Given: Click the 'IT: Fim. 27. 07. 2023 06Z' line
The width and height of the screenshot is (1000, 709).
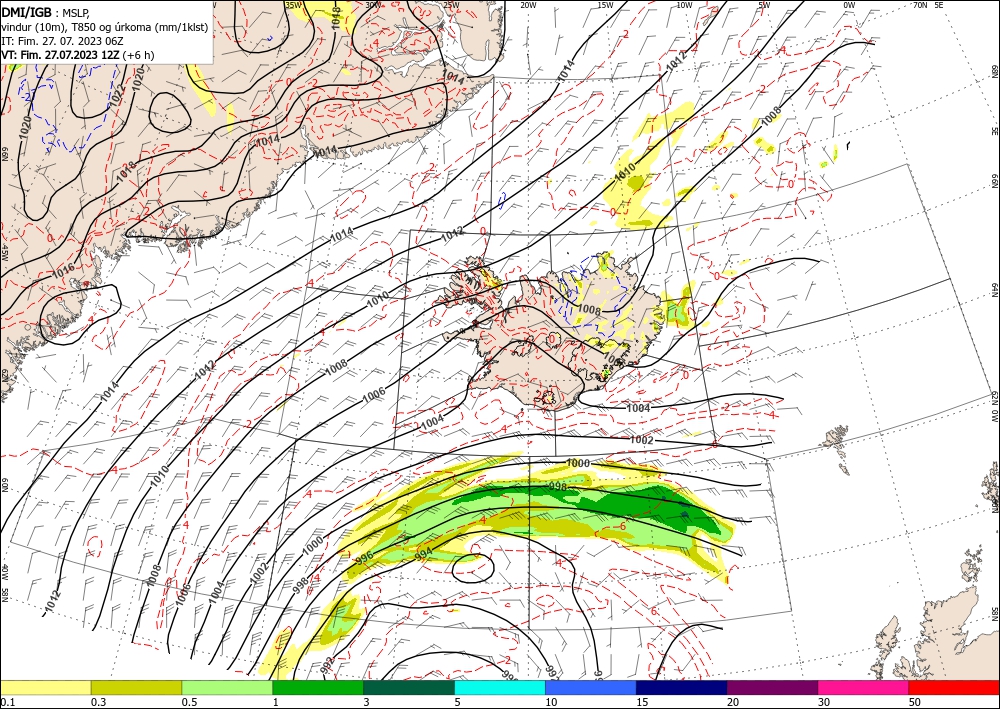Looking at the screenshot, I should 62,41.
